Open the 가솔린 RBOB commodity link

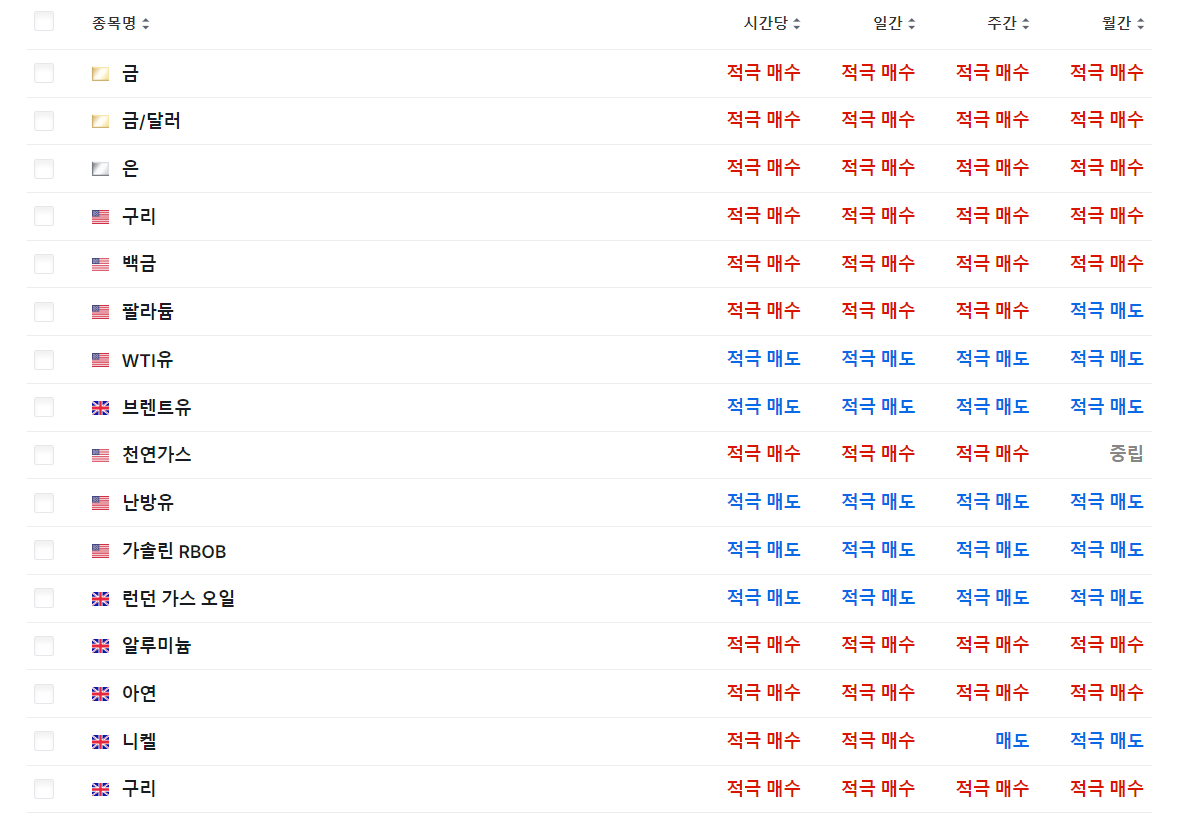174,551
